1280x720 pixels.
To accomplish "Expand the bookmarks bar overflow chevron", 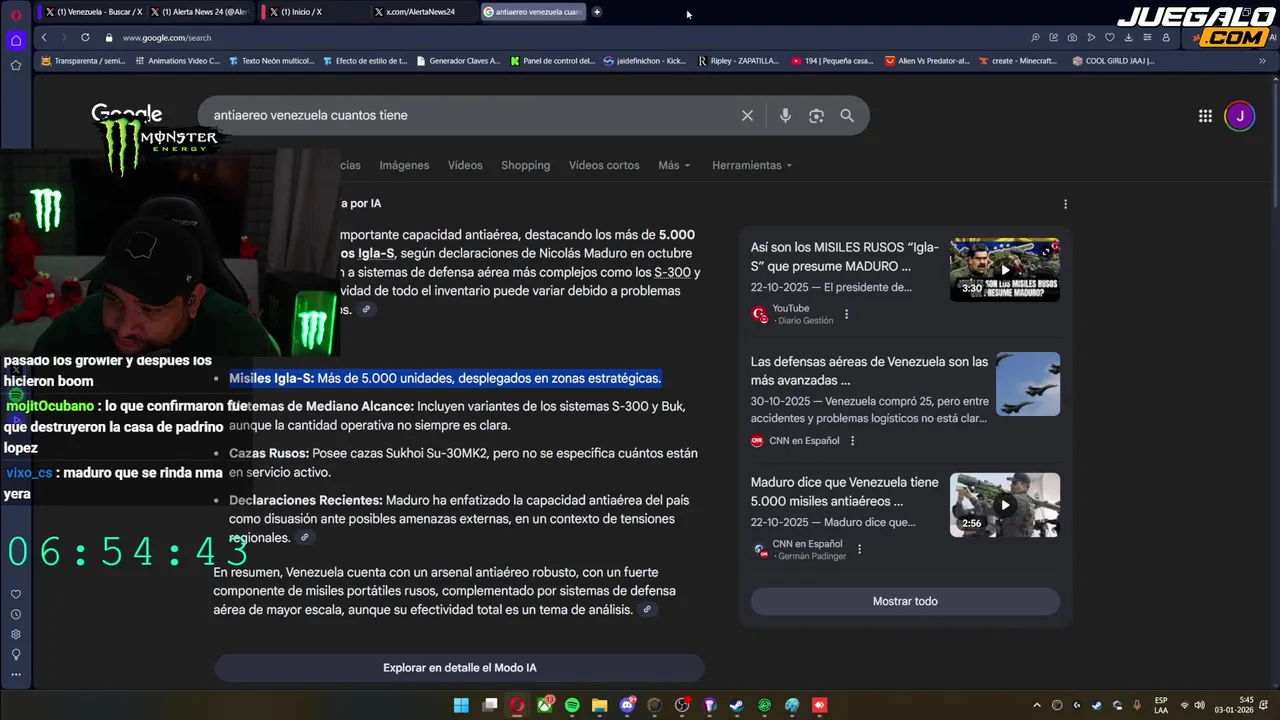I will 1262,60.
